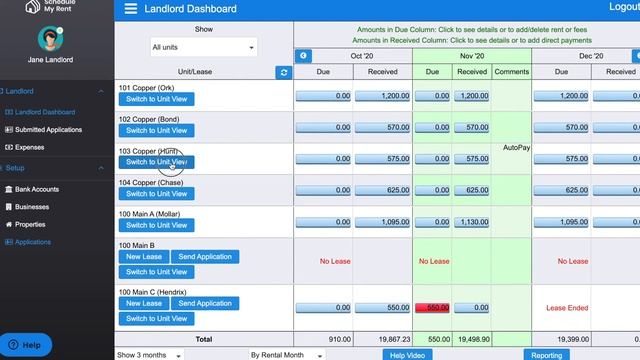The width and height of the screenshot is (640, 360).
Task: Open Businesses setup
Action: pos(32,207)
